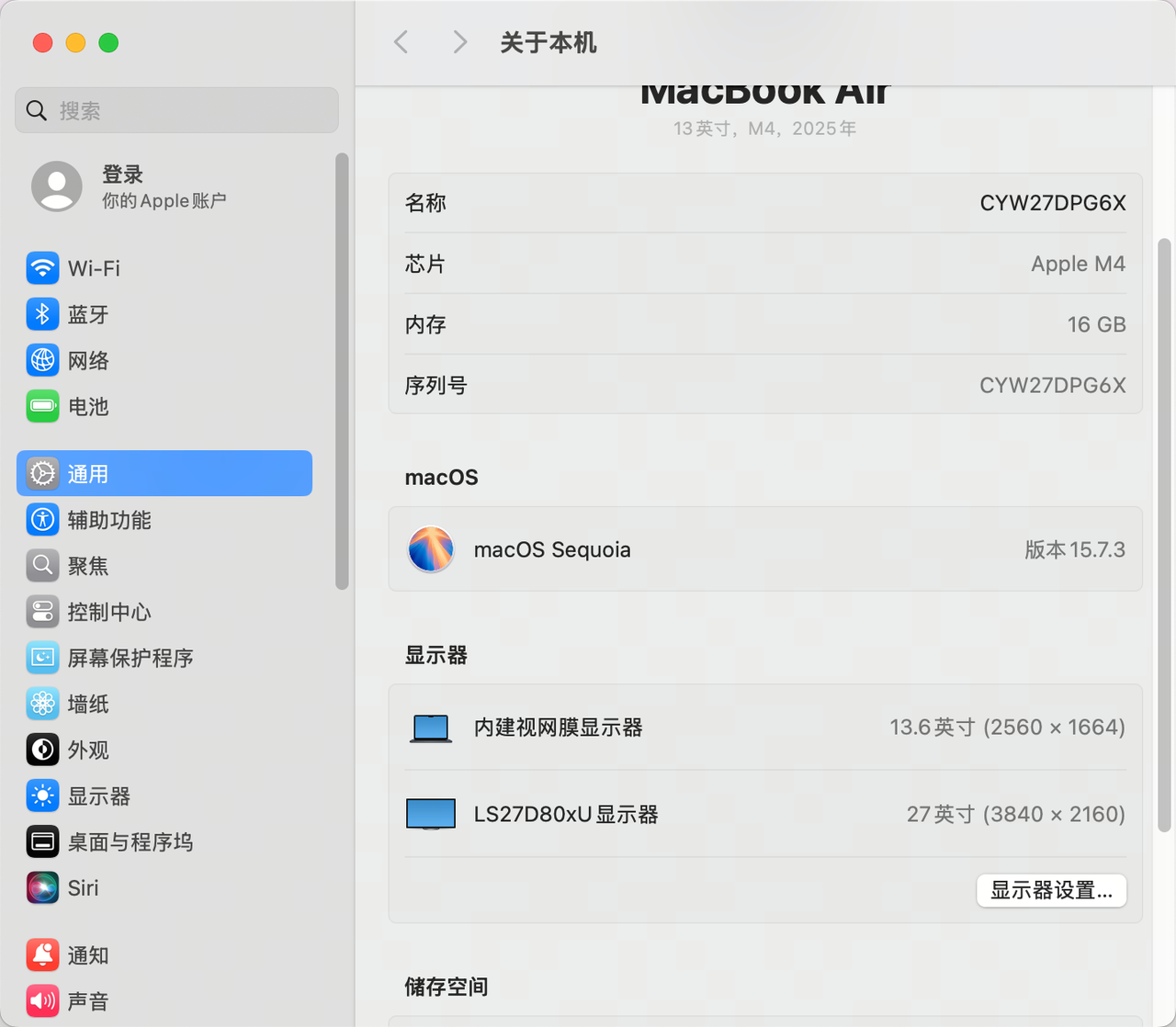Click the 内建视网膜显示器 label
Screen dimensions: 1176x1027
click(559, 728)
